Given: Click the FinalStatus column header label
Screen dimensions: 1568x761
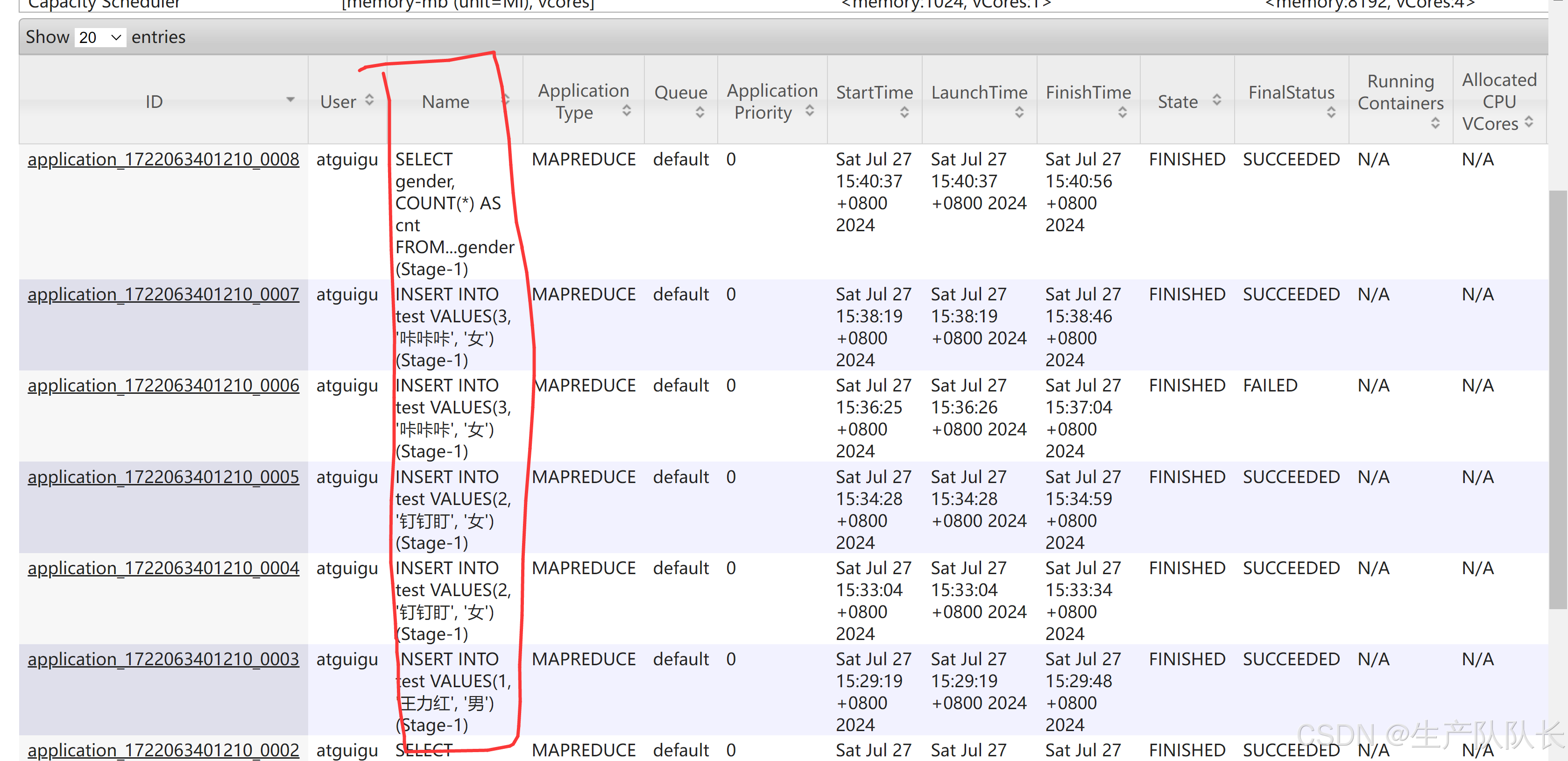Looking at the screenshot, I should pos(1291,92).
